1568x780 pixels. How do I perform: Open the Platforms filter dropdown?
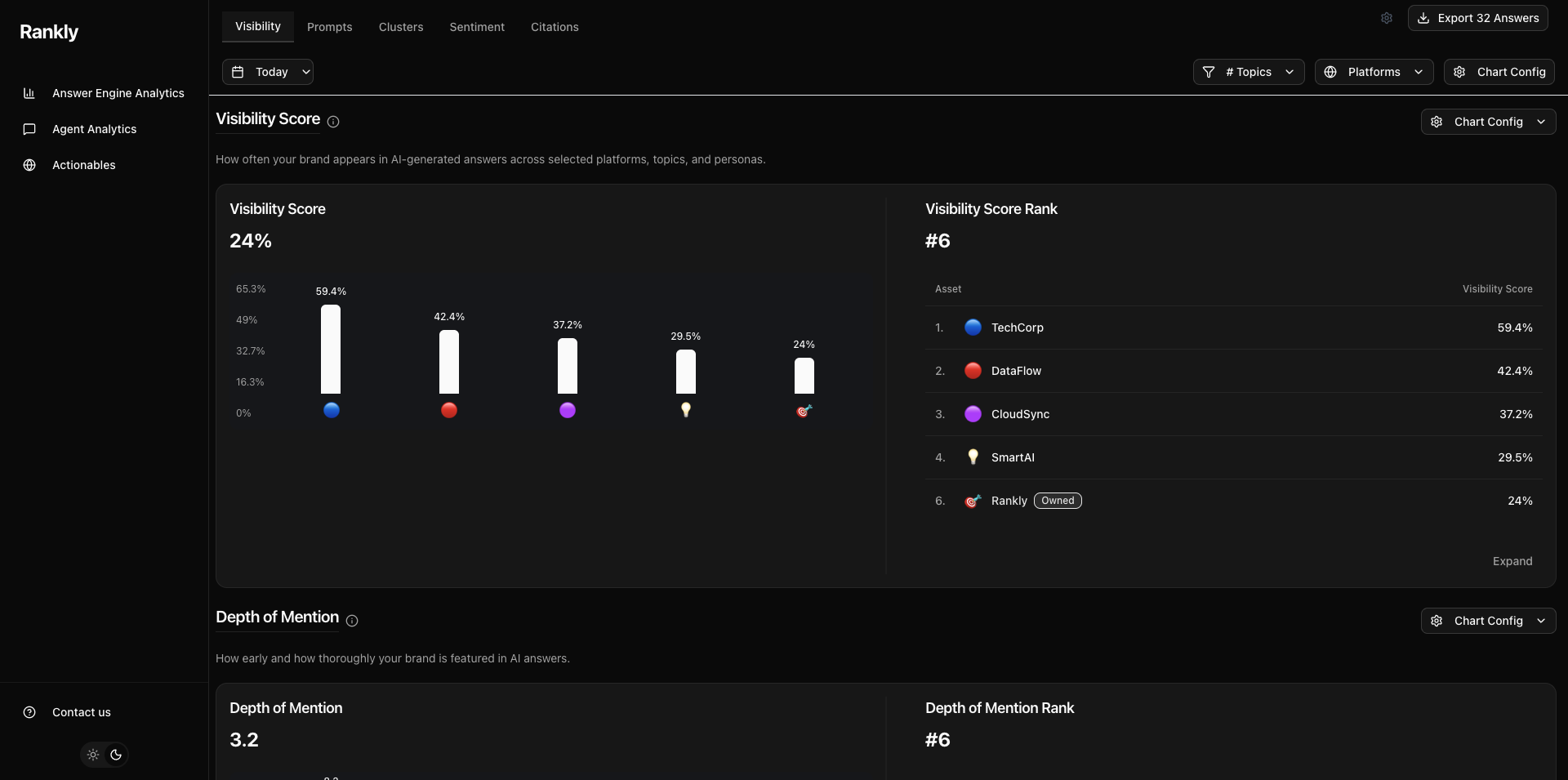click(1374, 72)
